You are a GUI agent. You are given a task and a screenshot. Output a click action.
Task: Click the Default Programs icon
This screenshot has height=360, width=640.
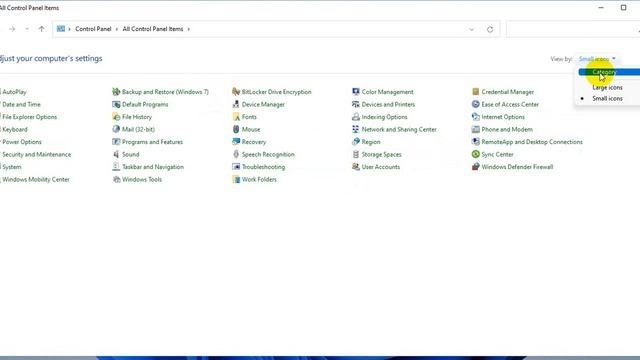(x=116, y=104)
